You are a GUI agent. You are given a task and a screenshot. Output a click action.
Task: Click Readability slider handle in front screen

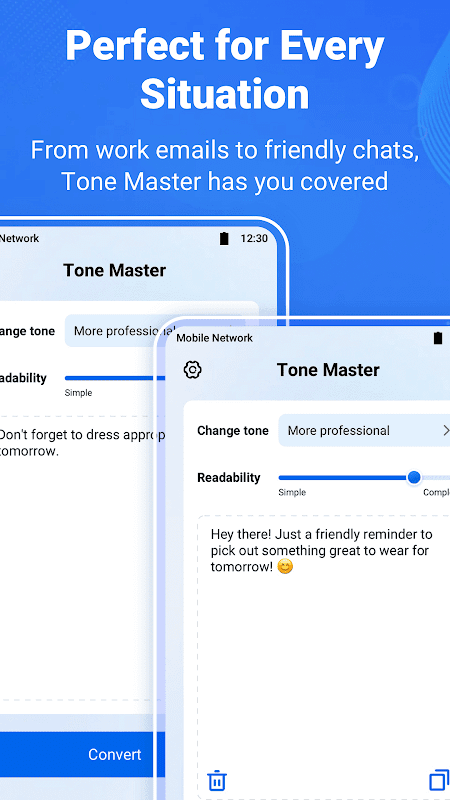[414, 478]
